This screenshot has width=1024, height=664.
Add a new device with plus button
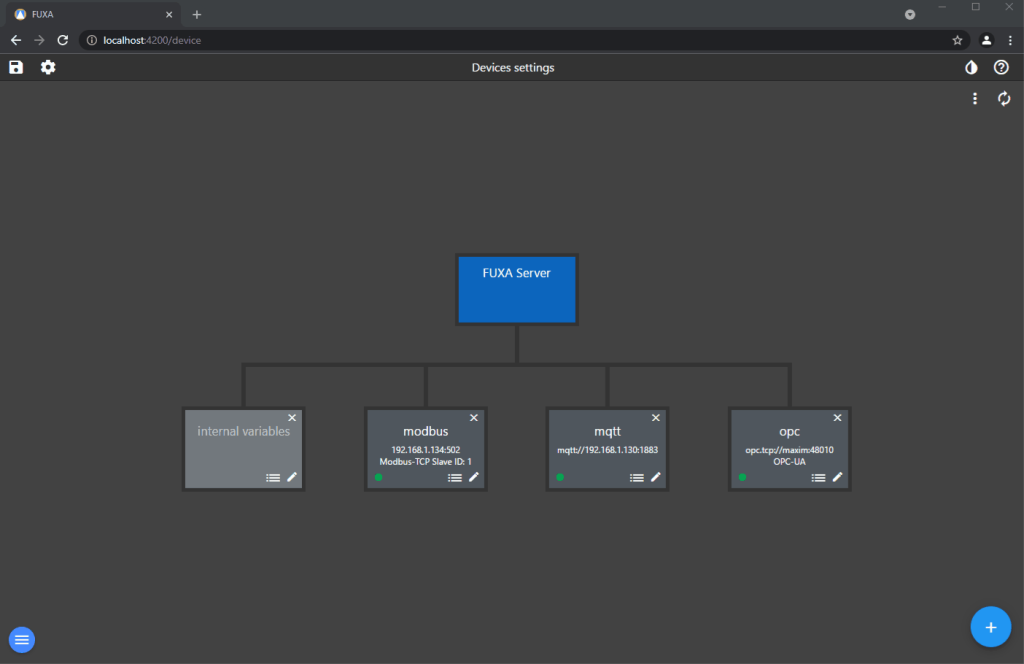pos(990,627)
